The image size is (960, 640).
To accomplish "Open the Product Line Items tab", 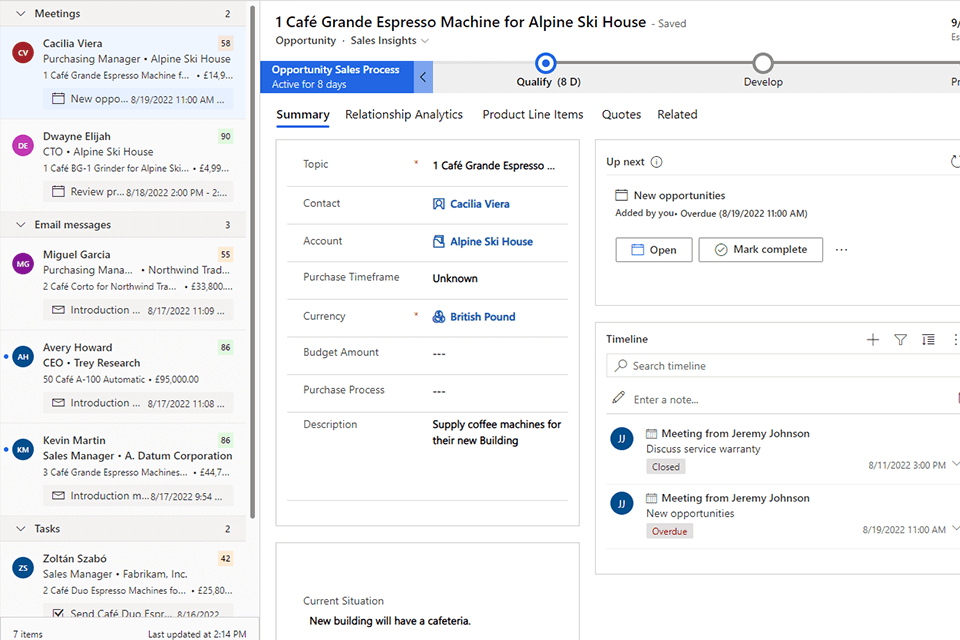I will [532, 115].
